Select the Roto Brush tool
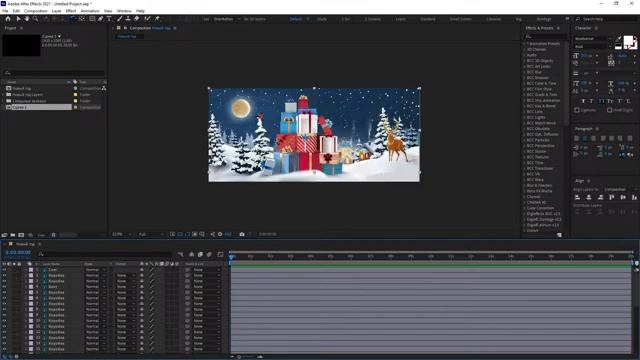 147,19
